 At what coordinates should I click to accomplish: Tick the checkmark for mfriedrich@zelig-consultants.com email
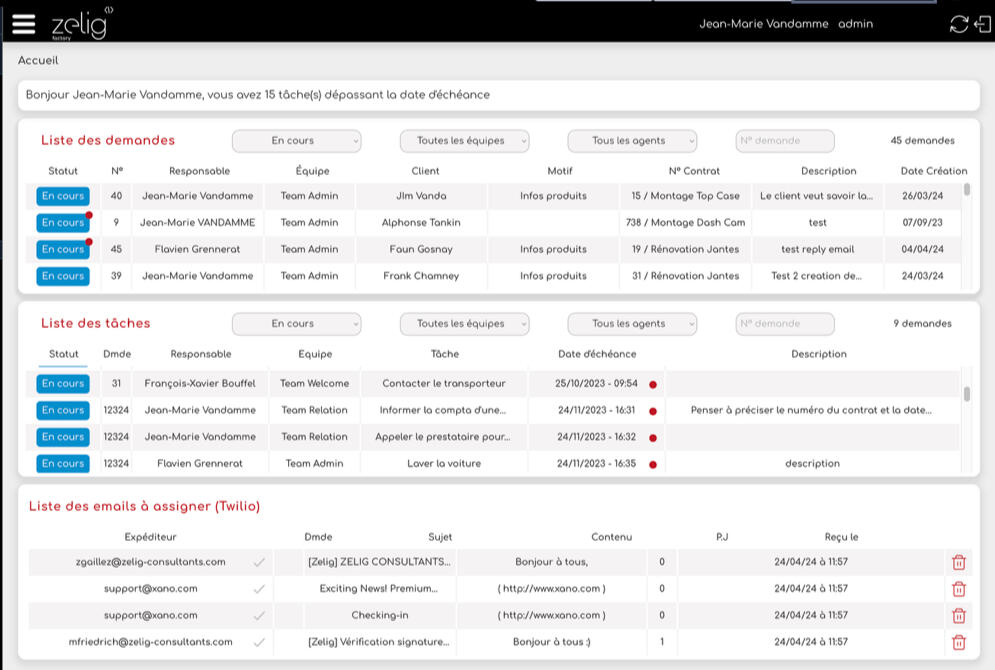tap(259, 642)
